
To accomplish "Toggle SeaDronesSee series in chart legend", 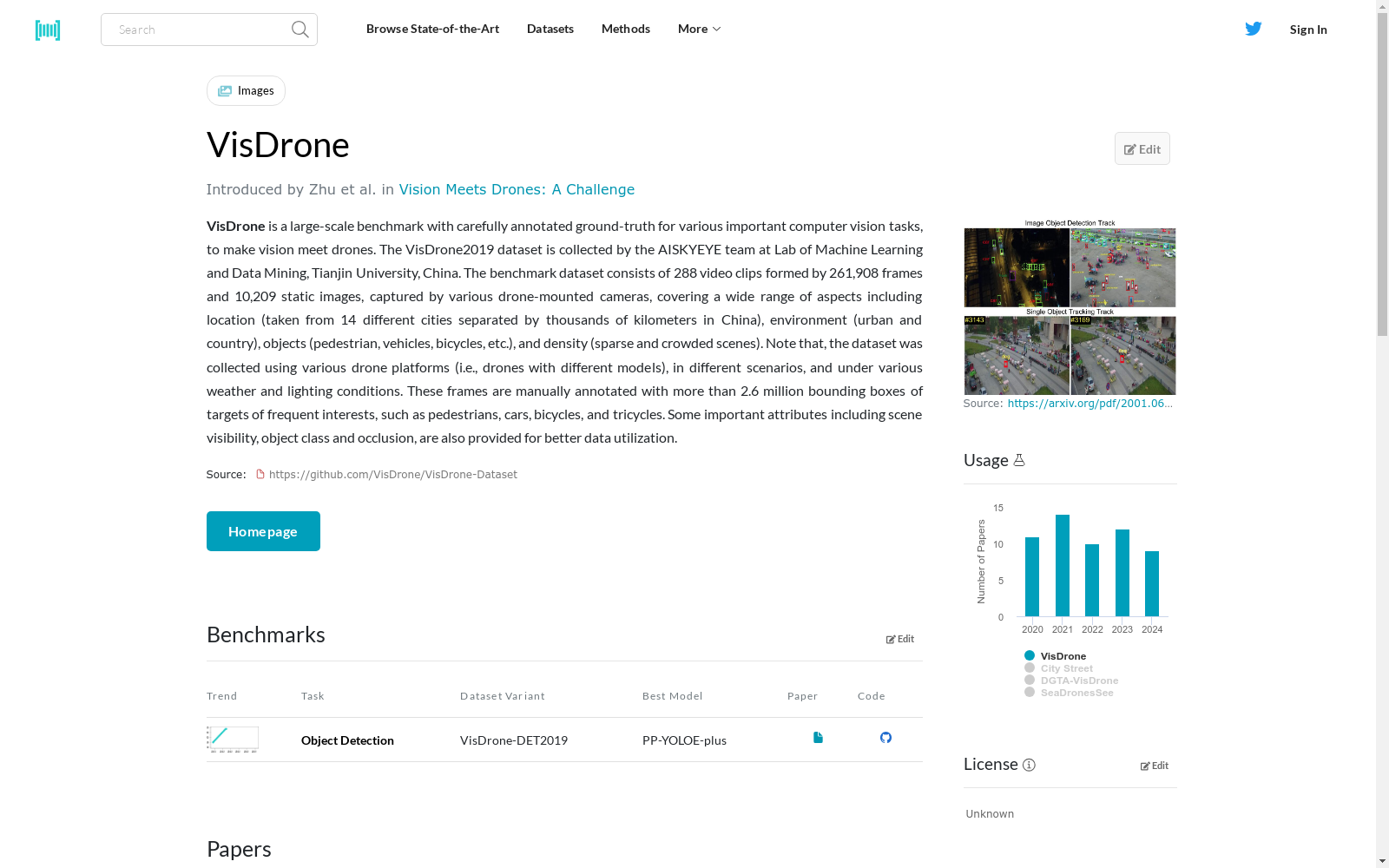I will (1069, 693).
